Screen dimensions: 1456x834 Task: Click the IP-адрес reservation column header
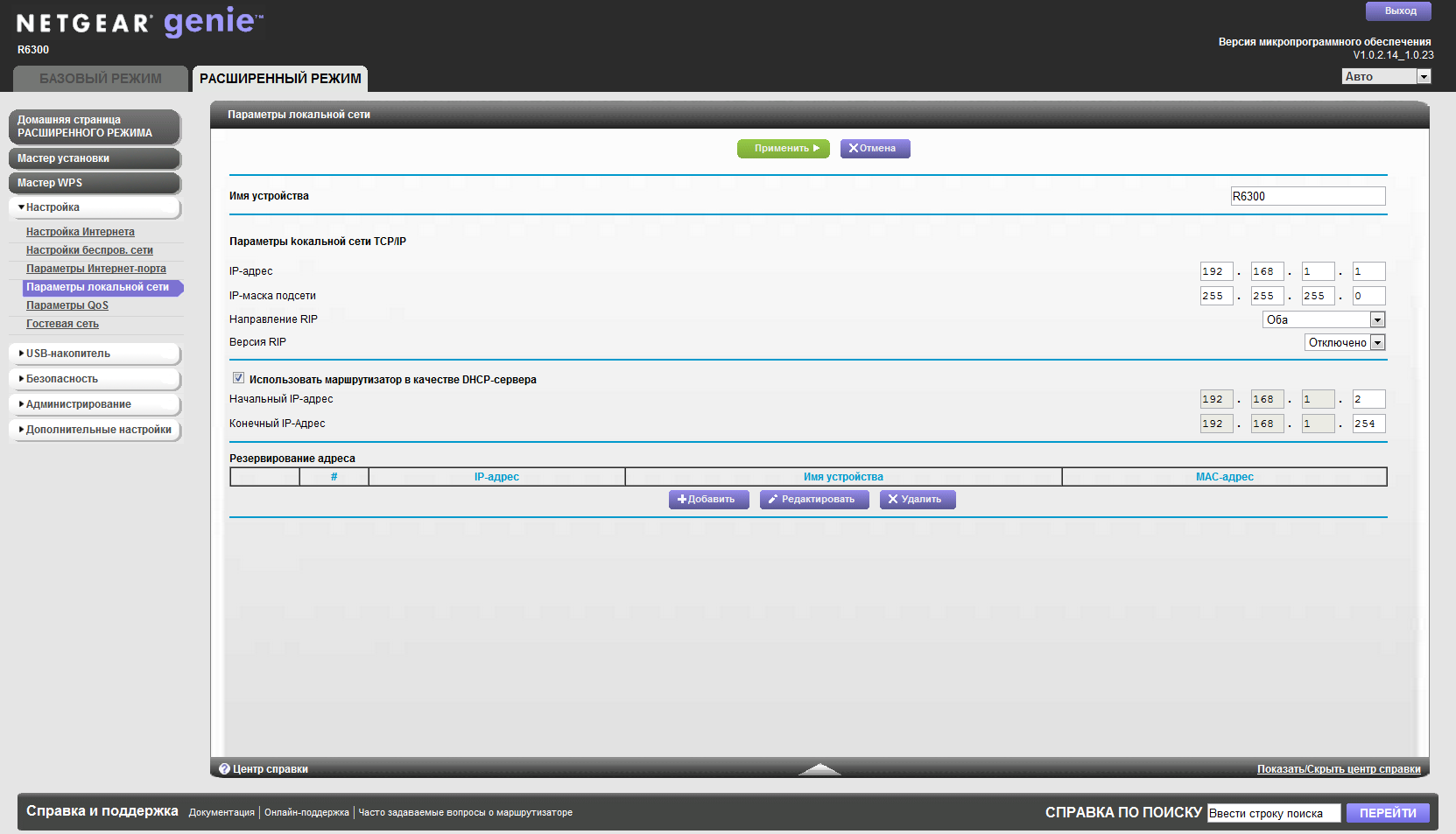pos(496,477)
